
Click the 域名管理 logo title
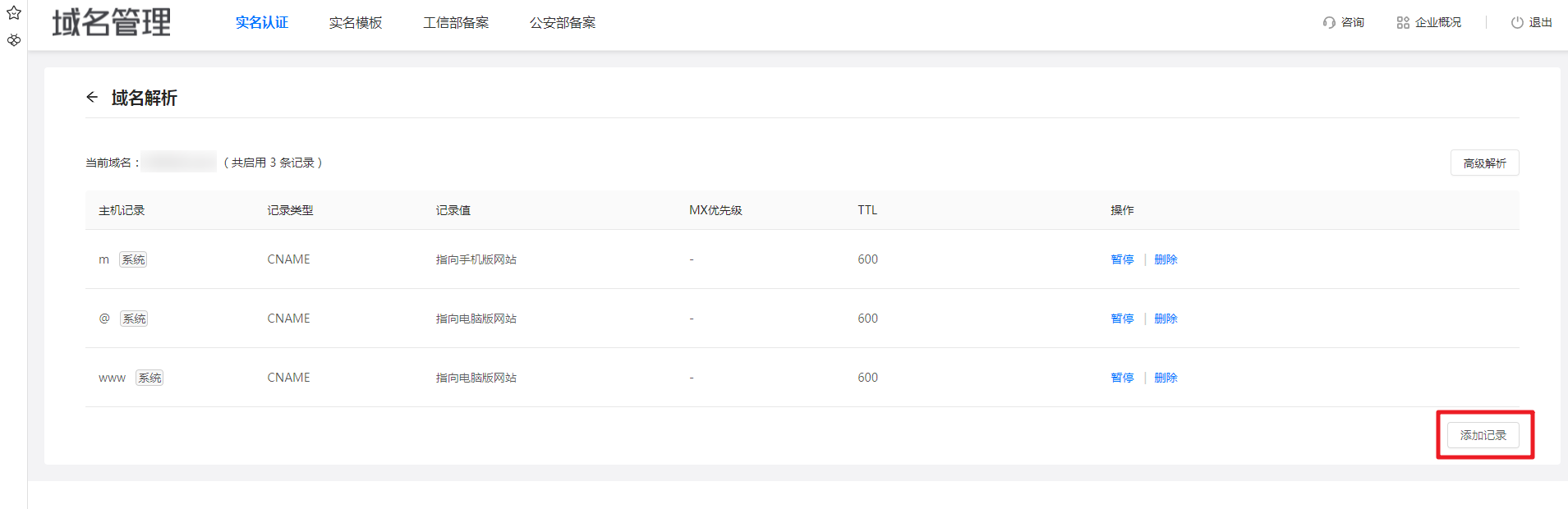(112, 23)
